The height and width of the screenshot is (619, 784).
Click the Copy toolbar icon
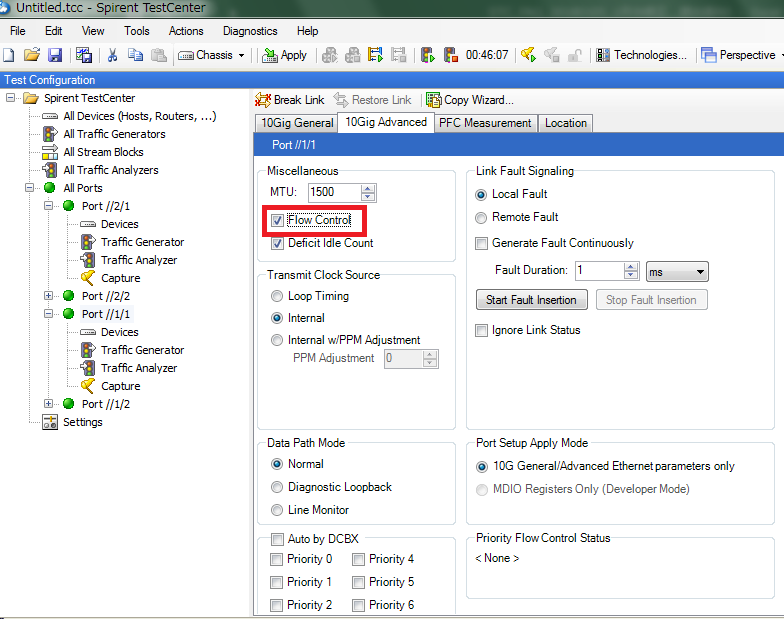(x=136, y=54)
